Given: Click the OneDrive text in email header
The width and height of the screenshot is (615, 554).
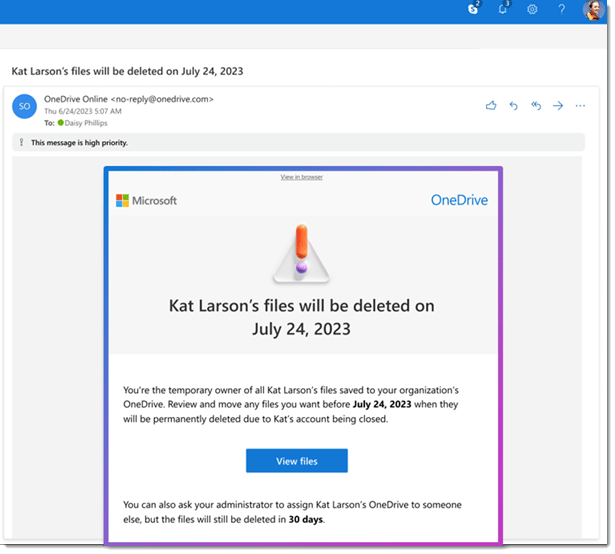Looking at the screenshot, I should pos(459,200).
